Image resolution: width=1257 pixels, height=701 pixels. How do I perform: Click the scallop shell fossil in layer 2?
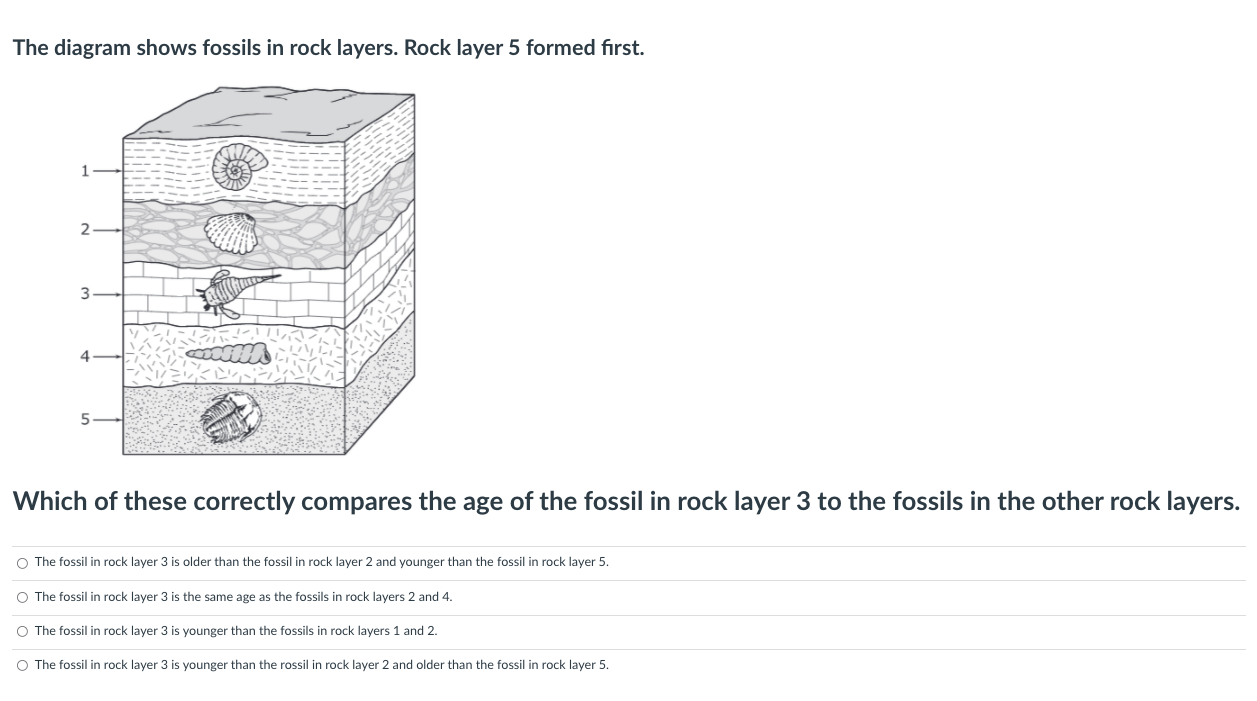click(x=231, y=232)
